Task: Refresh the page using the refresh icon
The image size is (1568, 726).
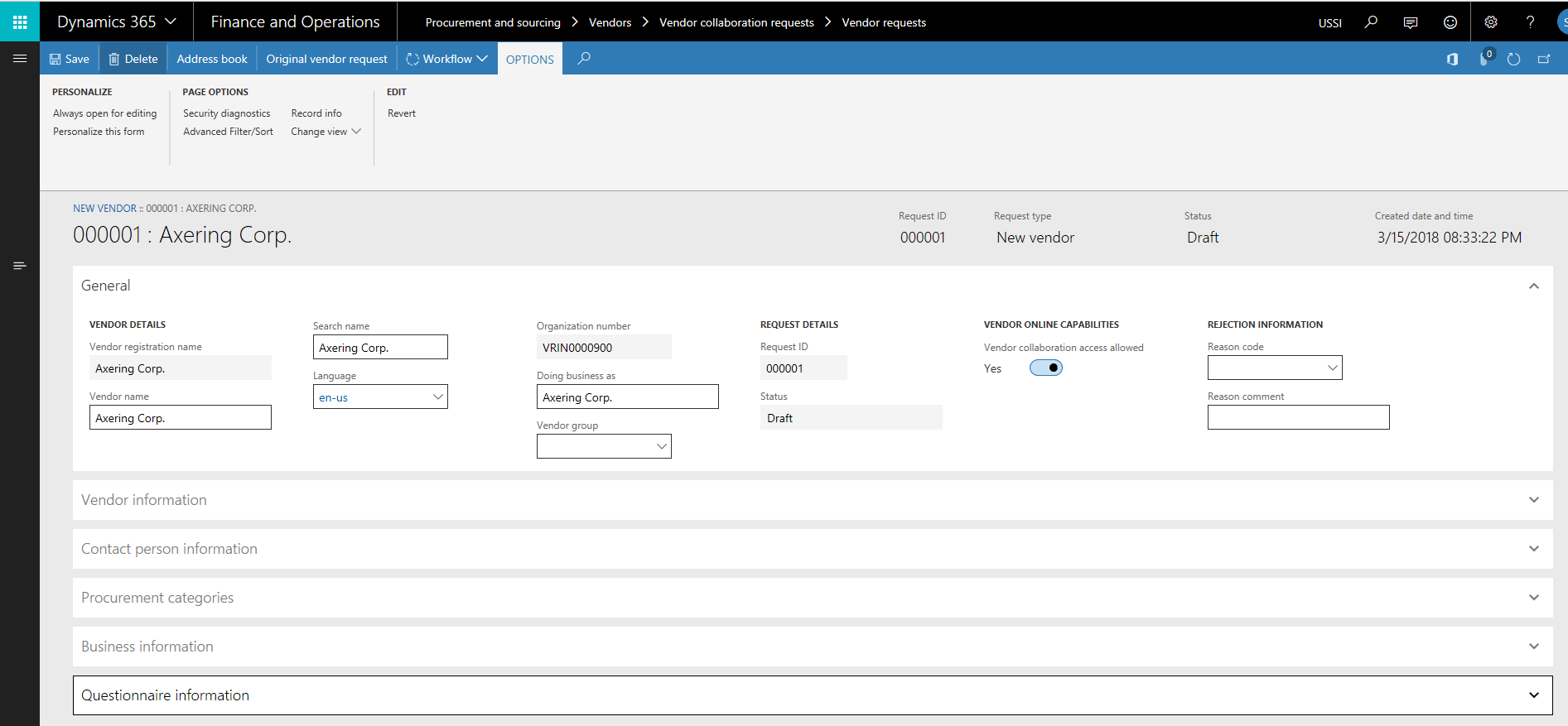Action: click(1513, 59)
